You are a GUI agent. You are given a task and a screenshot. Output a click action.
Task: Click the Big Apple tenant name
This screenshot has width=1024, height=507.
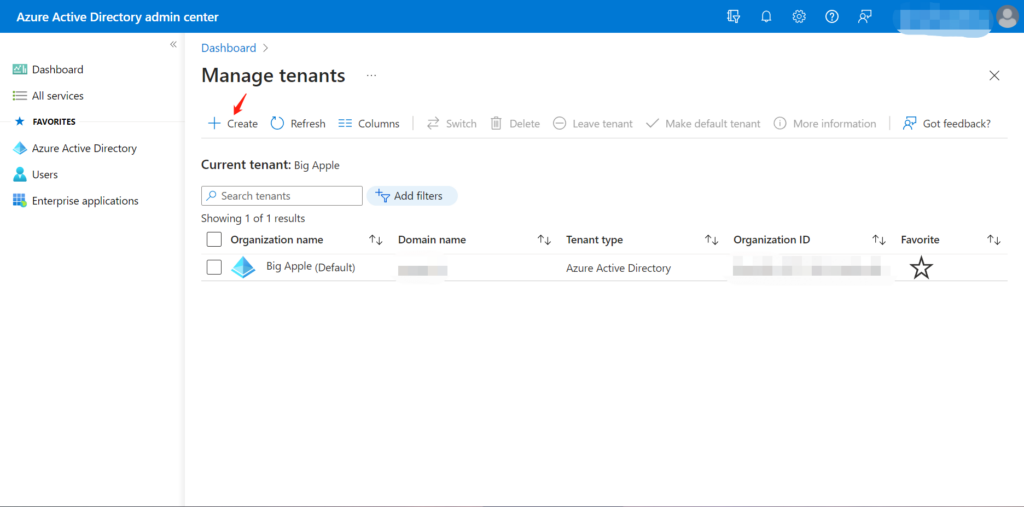tap(289, 267)
